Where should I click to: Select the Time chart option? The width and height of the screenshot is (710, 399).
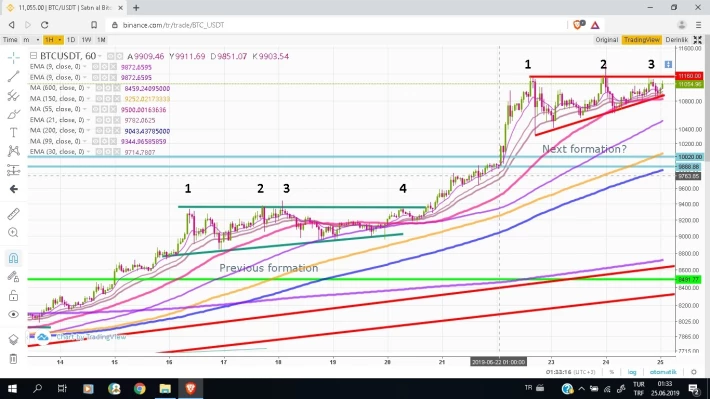10,40
